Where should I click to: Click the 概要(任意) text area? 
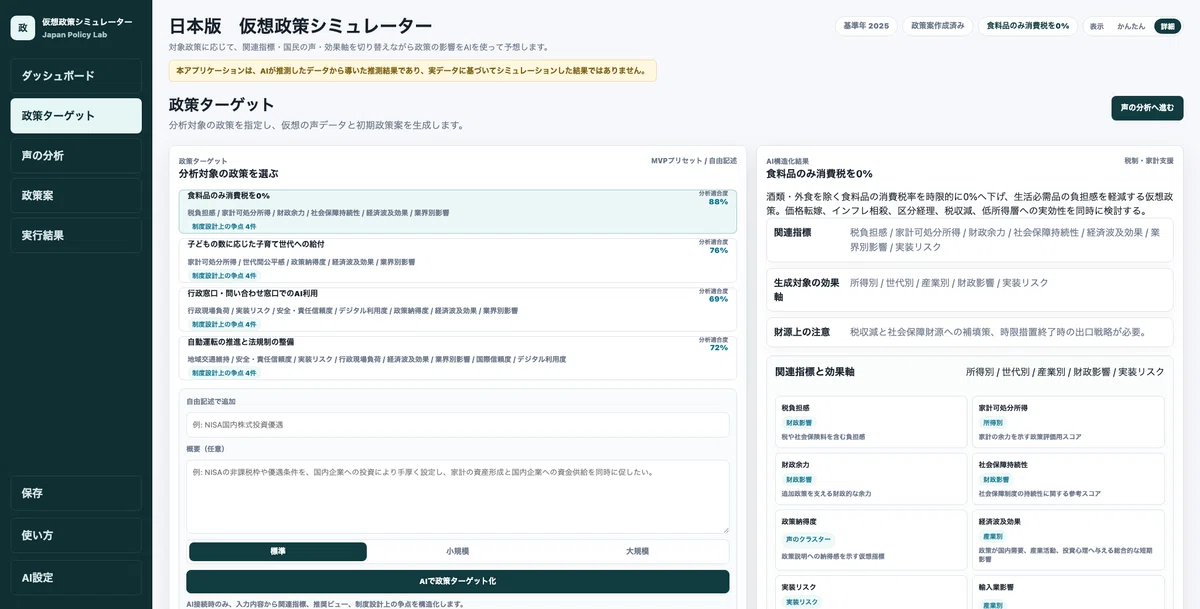(458, 496)
